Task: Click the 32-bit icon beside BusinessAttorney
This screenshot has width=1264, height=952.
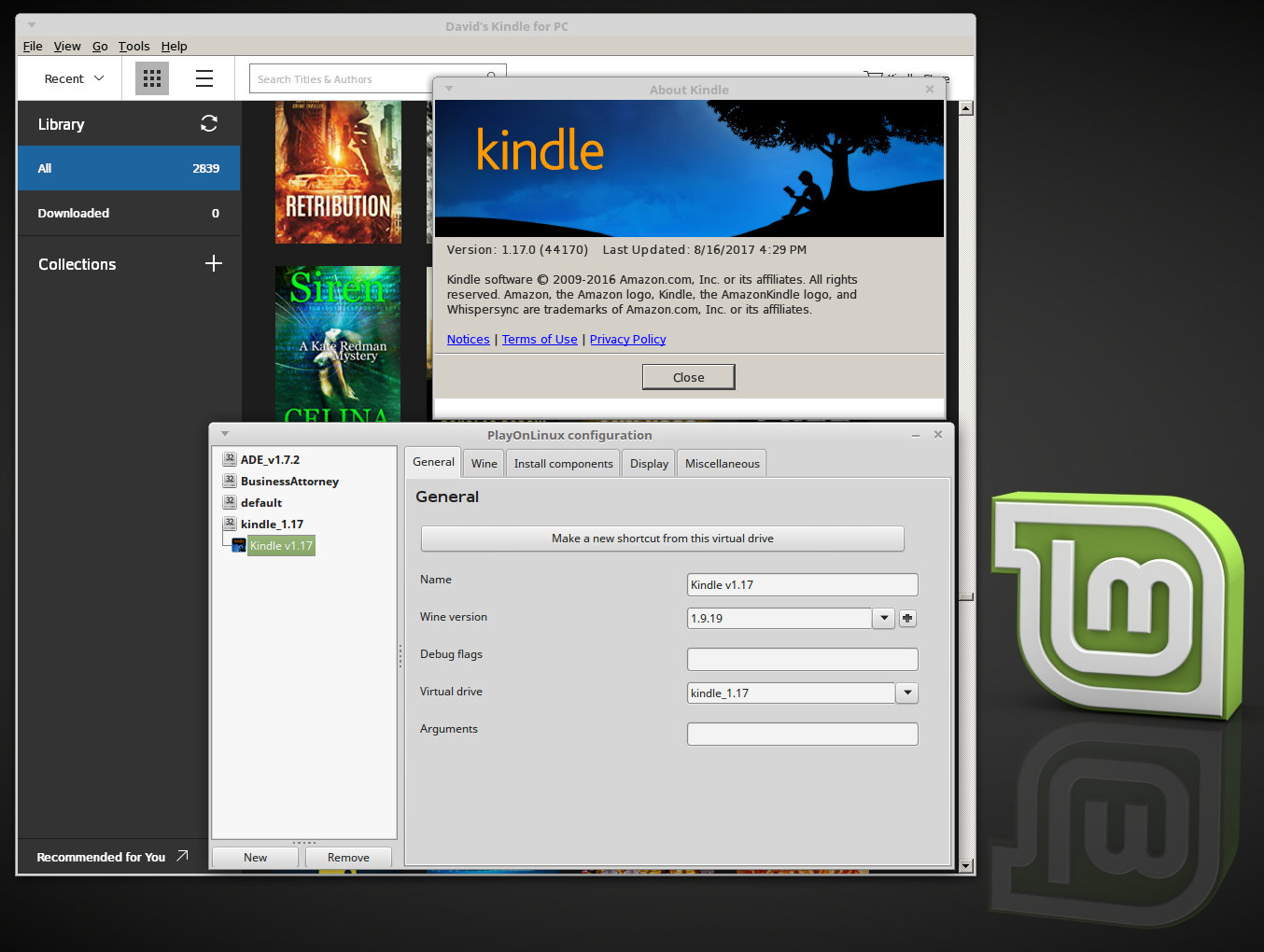Action: 230,481
